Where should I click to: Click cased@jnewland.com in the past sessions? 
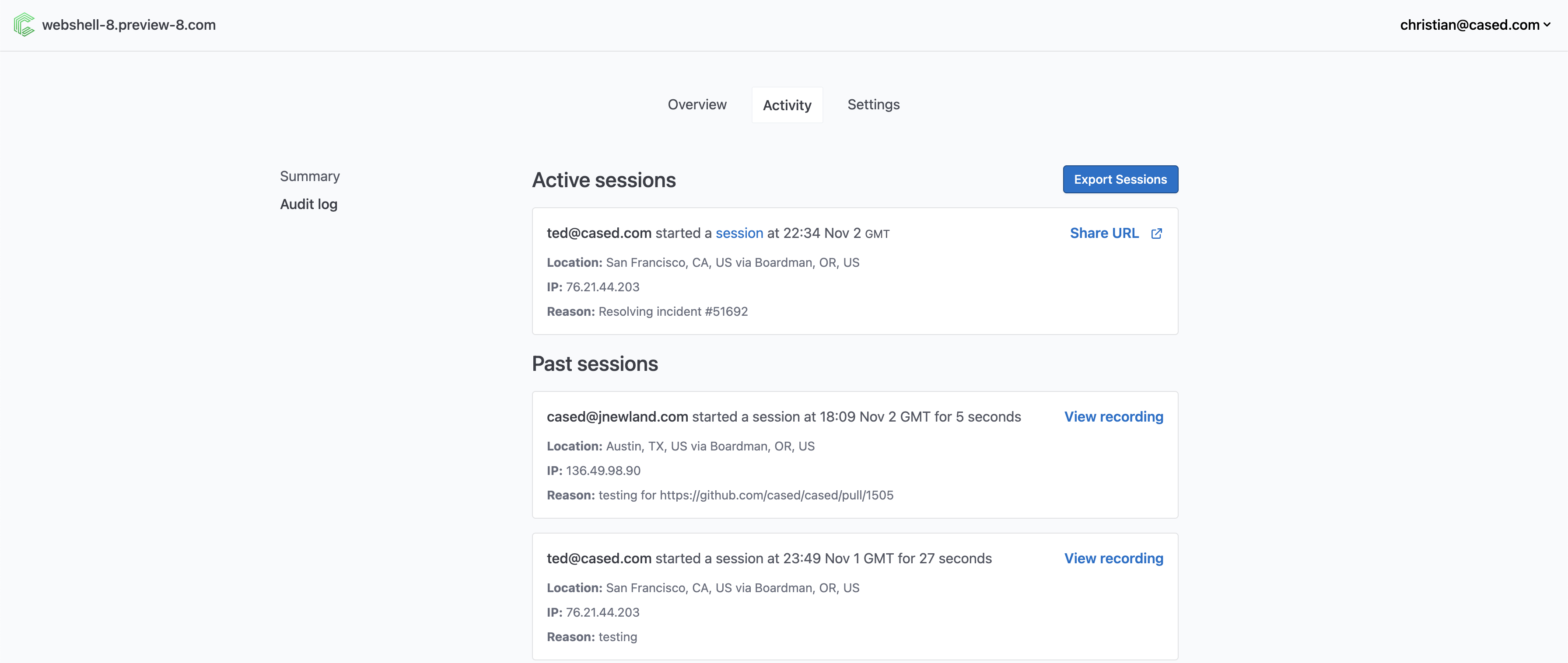coord(616,417)
